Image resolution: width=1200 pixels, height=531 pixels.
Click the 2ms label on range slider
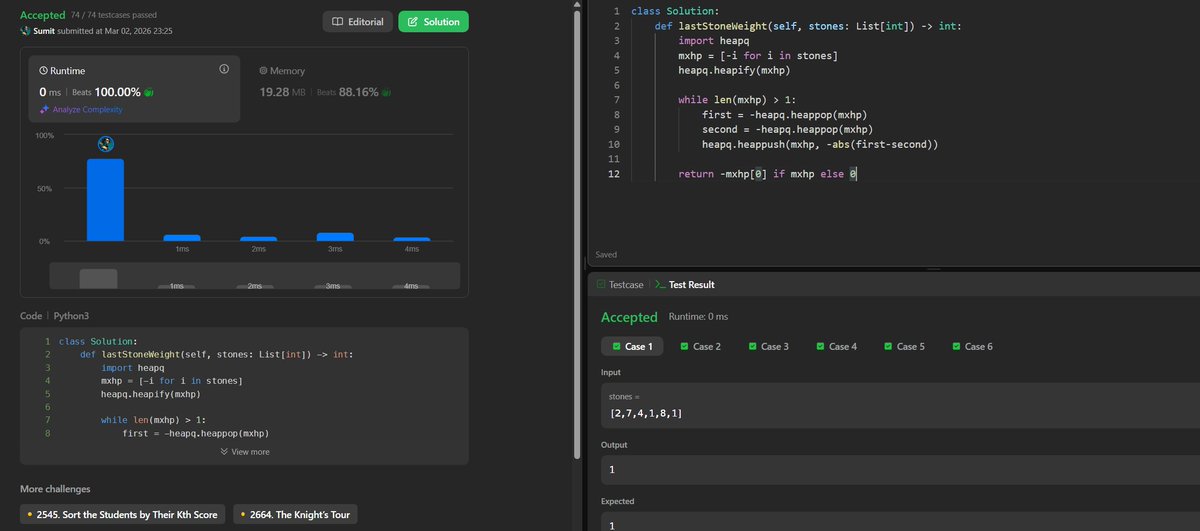tap(255, 286)
